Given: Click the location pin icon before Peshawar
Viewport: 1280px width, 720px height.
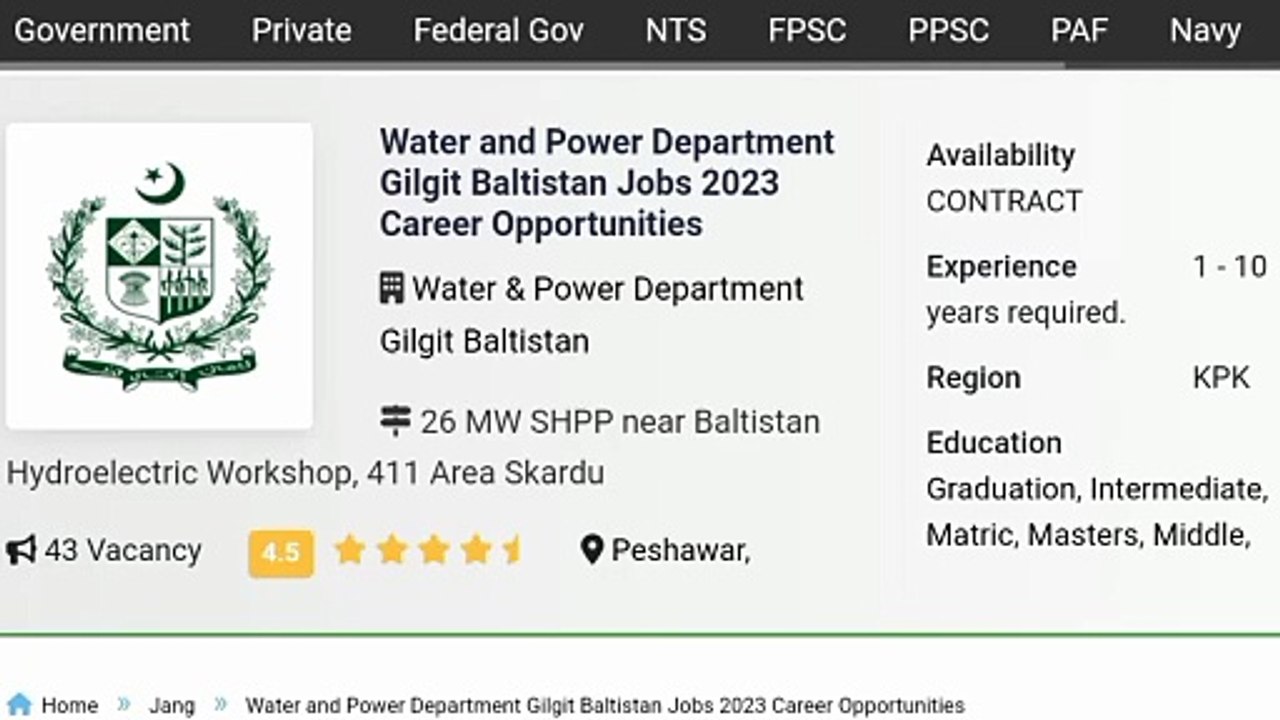Looking at the screenshot, I should [x=593, y=549].
